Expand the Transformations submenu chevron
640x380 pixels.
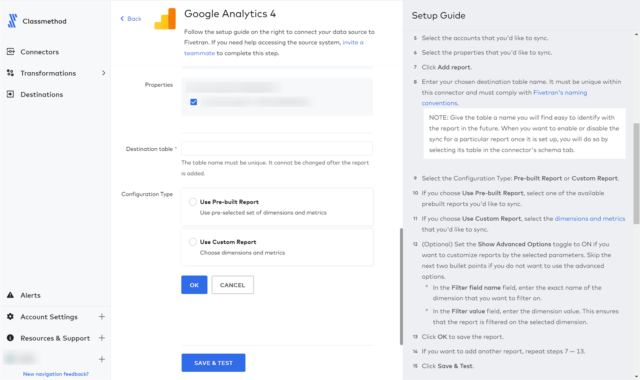click(103, 73)
